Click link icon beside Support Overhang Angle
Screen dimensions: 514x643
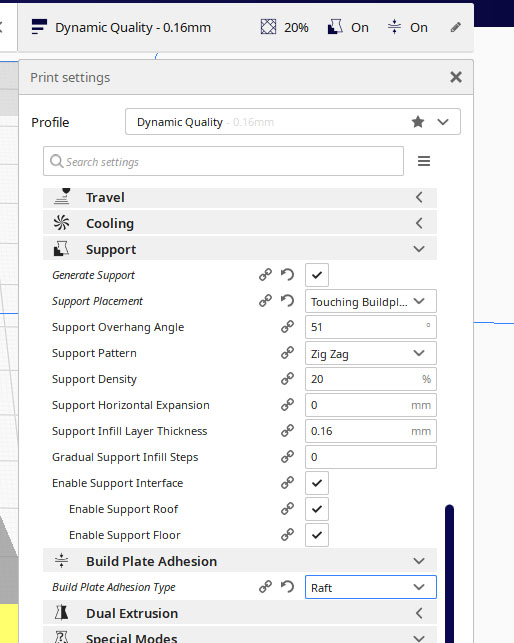coord(287,327)
